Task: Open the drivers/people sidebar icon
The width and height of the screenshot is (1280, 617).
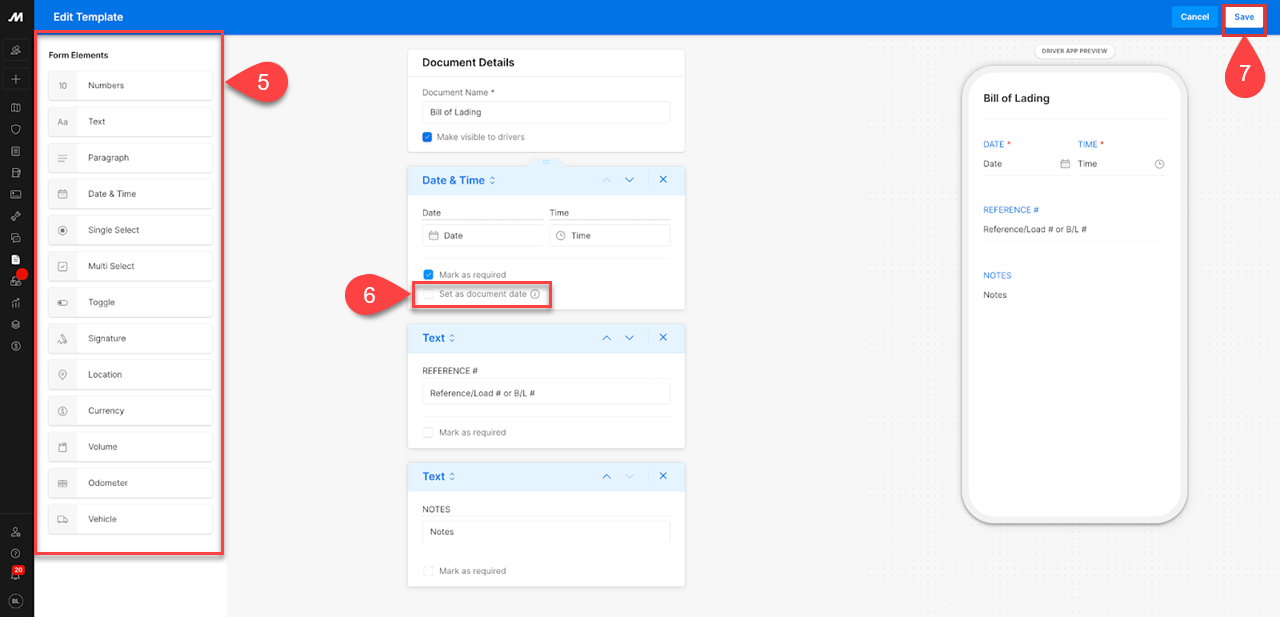Action: click(16, 50)
